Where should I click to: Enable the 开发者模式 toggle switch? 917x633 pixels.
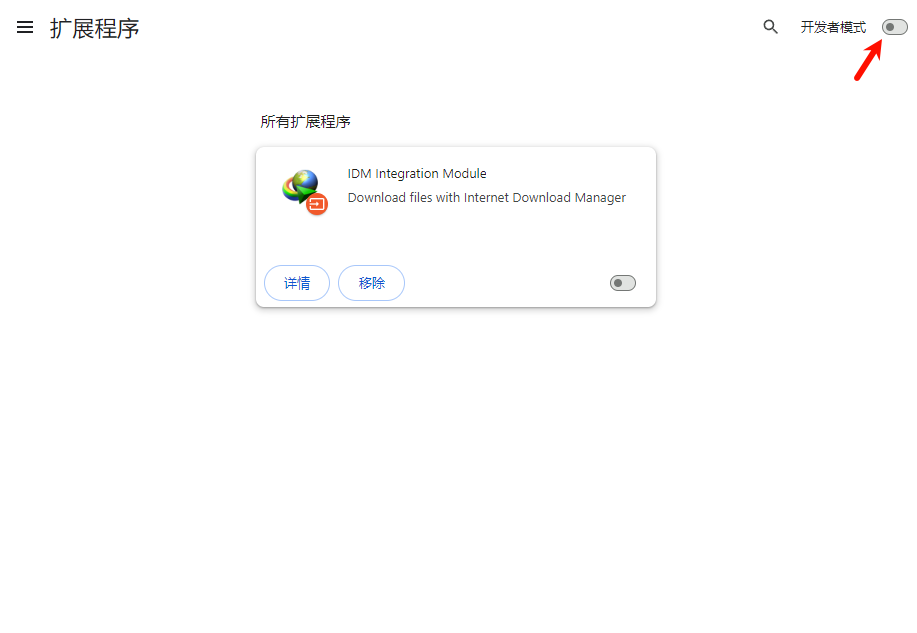coord(894,27)
